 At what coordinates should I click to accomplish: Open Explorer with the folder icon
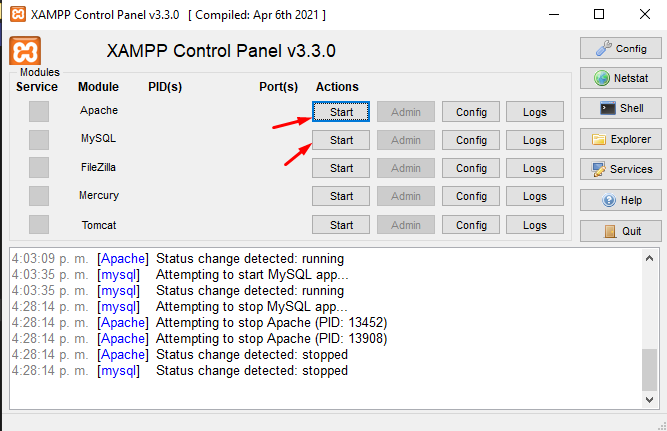click(620, 139)
